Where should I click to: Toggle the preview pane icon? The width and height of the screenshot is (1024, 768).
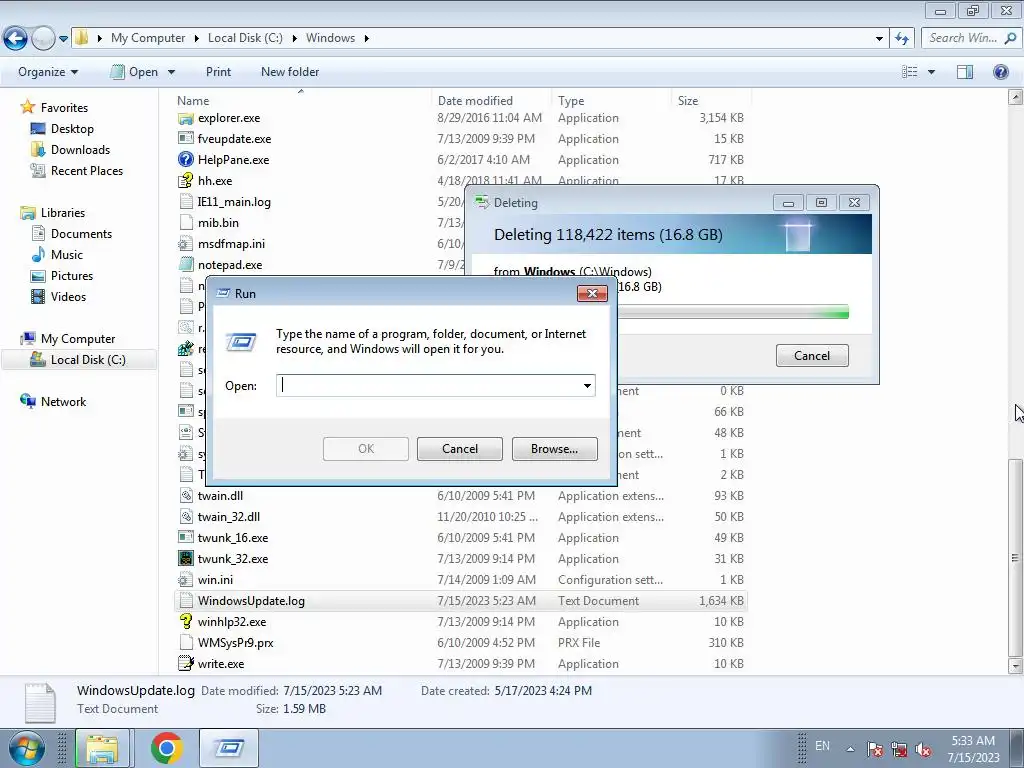pos(965,72)
